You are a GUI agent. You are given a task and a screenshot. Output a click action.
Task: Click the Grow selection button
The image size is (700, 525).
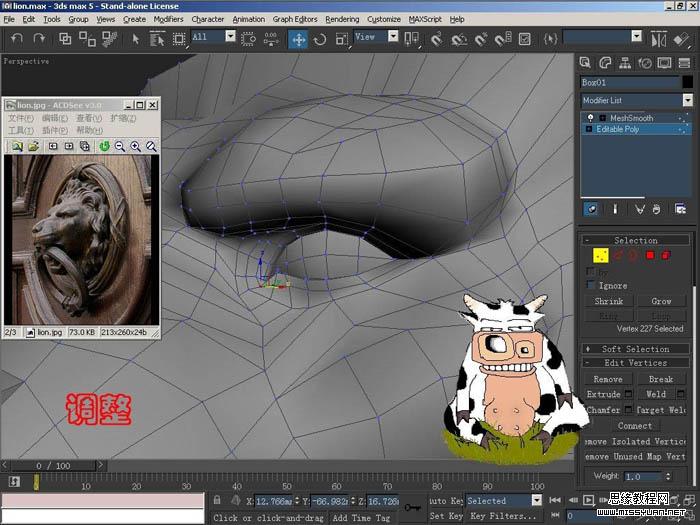(661, 301)
